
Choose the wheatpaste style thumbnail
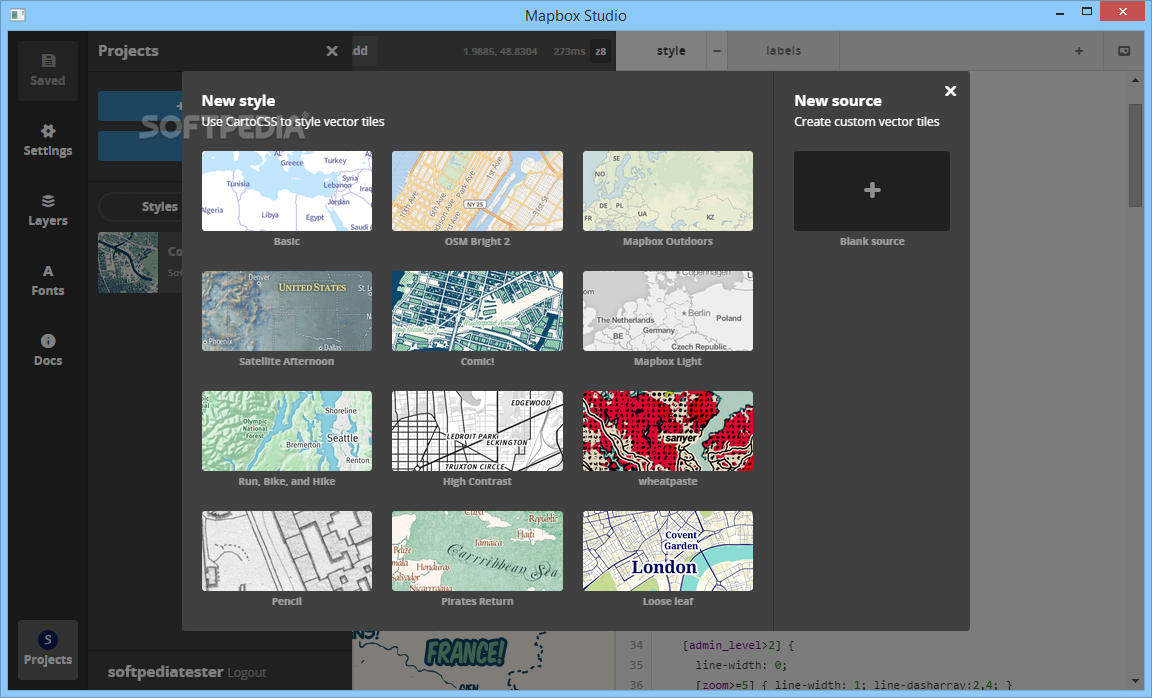[668, 431]
